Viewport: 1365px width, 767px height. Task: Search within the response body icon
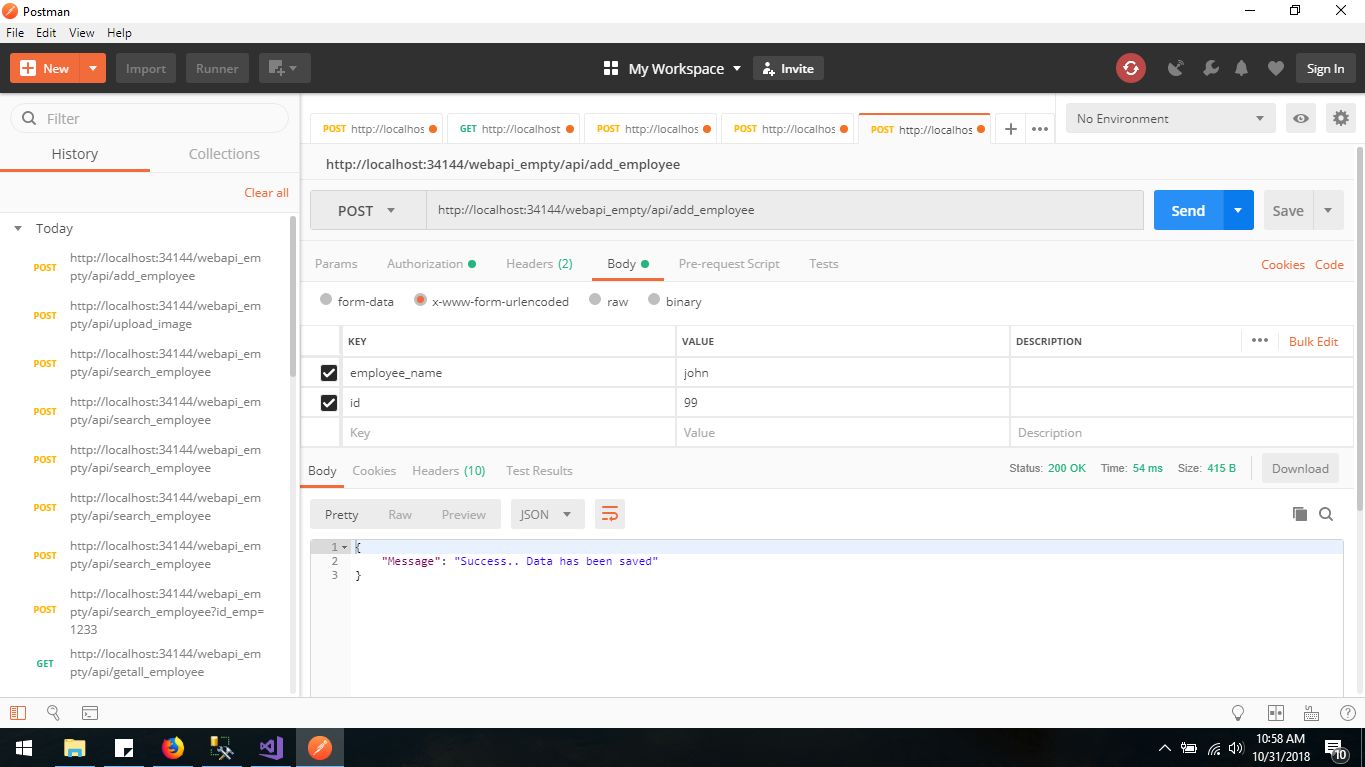pyautogui.click(x=1326, y=514)
